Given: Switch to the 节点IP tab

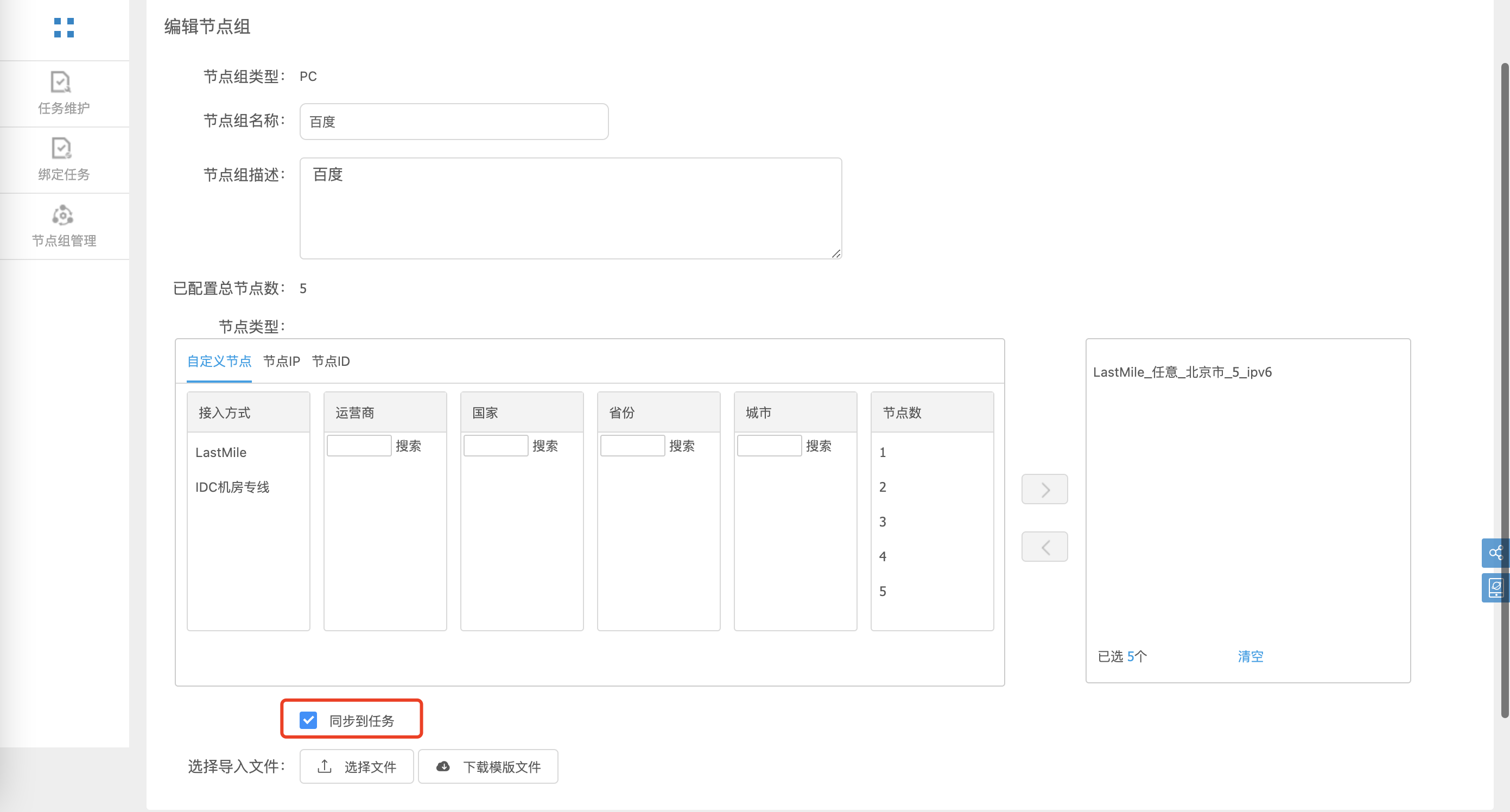Looking at the screenshot, I should point(281,361).
